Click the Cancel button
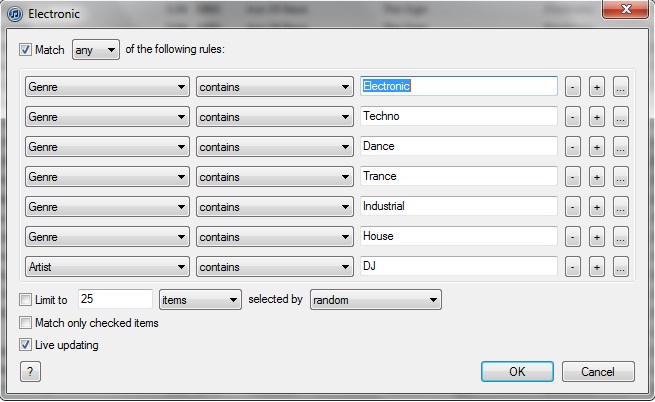655x402 pixels. [598, 372]
